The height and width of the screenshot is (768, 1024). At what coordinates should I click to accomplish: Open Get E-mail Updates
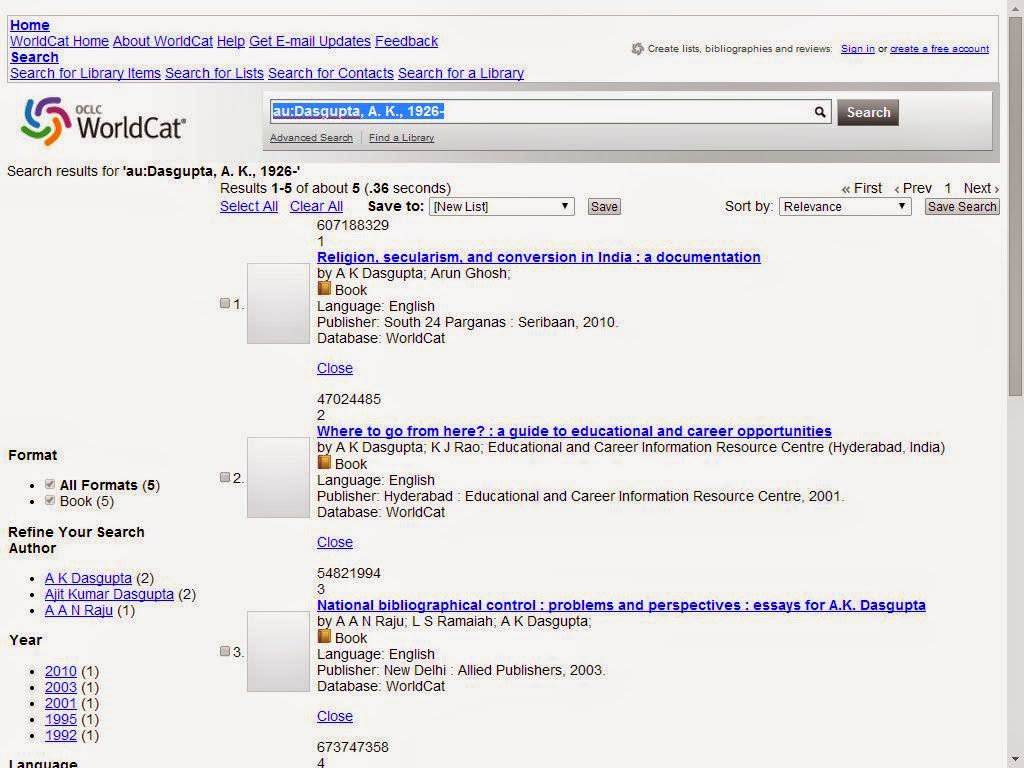(310, 41)
